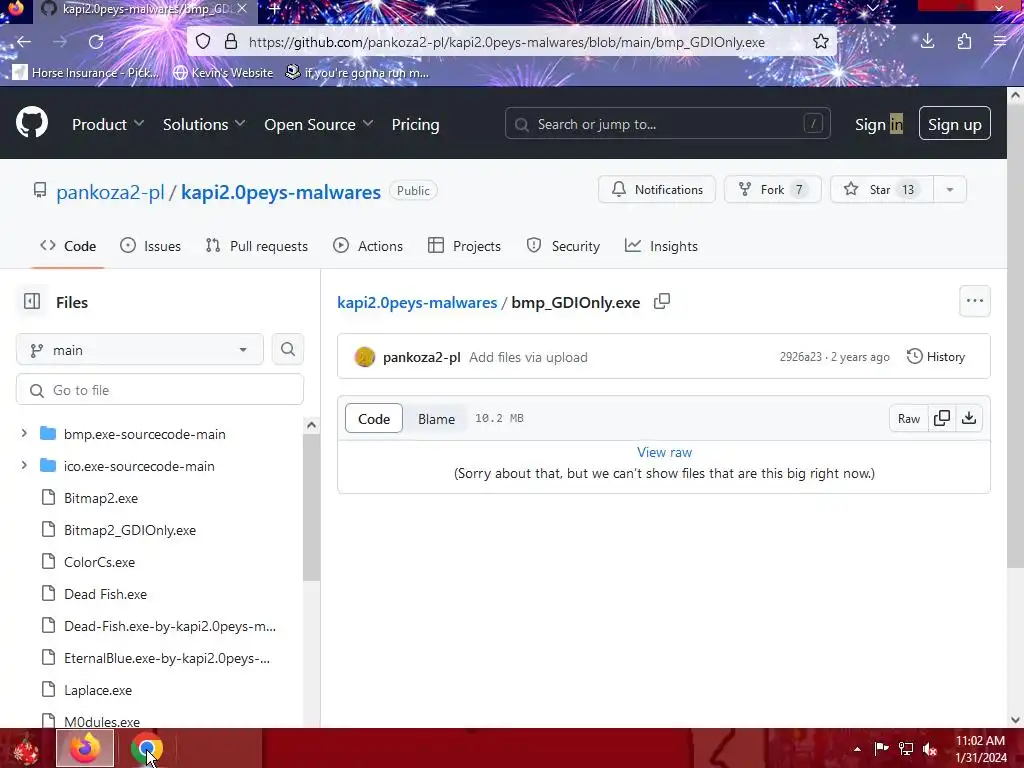Open the list all tabs dropdown
Image resolution: width=1024 pixels, height=768 pixels.
click(x=872, y=8)
